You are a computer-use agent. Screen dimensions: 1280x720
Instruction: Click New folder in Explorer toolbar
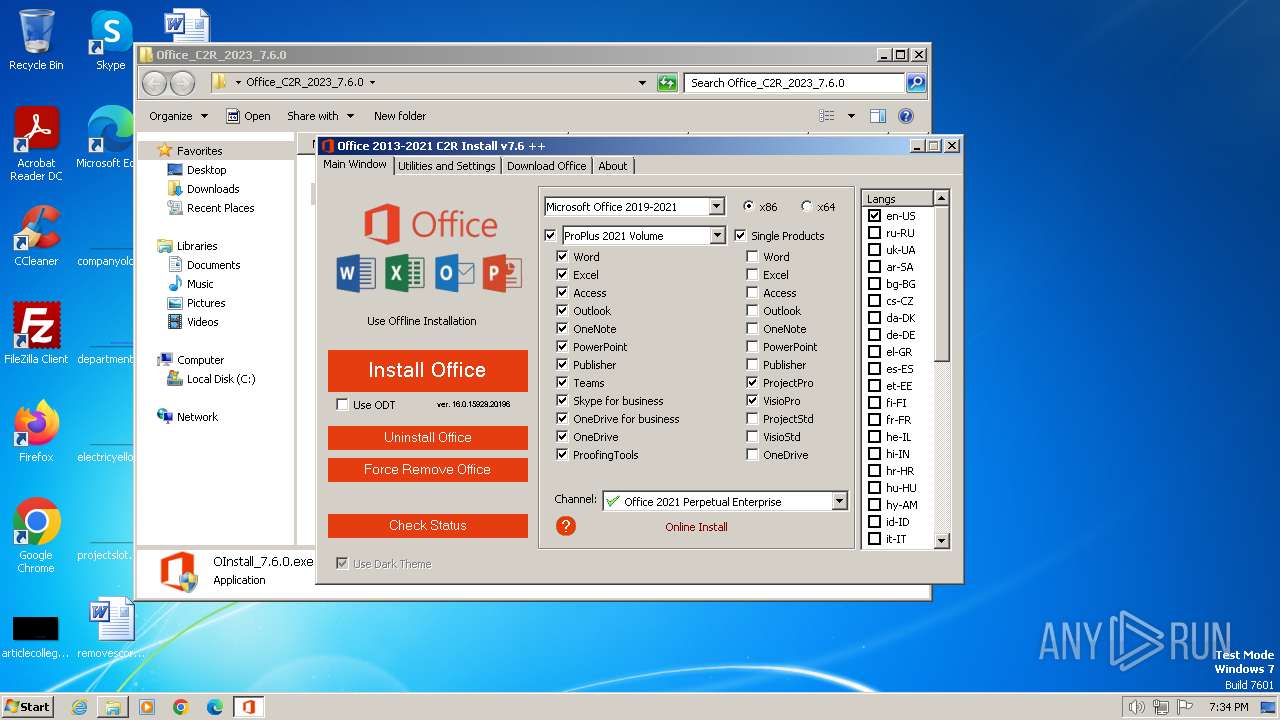400,116
